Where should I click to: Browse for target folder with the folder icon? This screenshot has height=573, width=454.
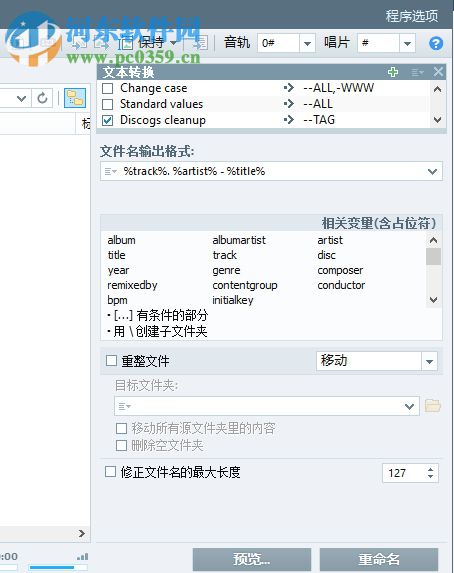tap(433, 406)
